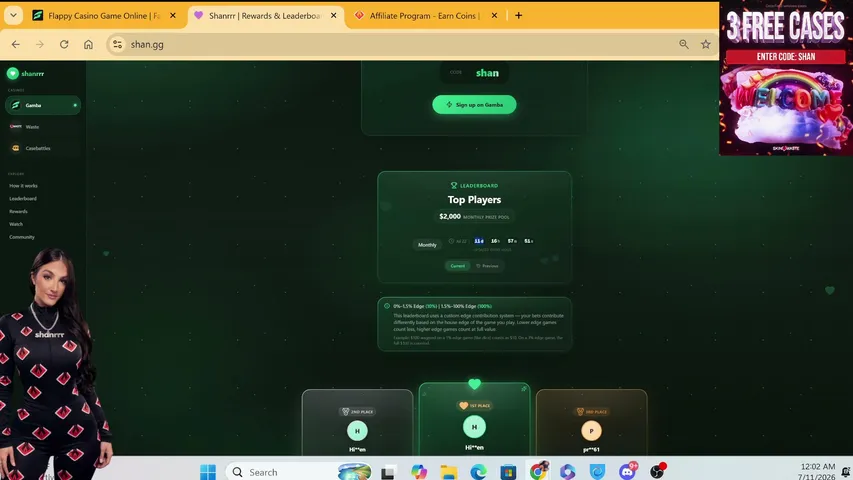The height and width of the screenshot is (480, 853).
Task: Open the Gamba casino sidebar item
Action: (43, 105)
